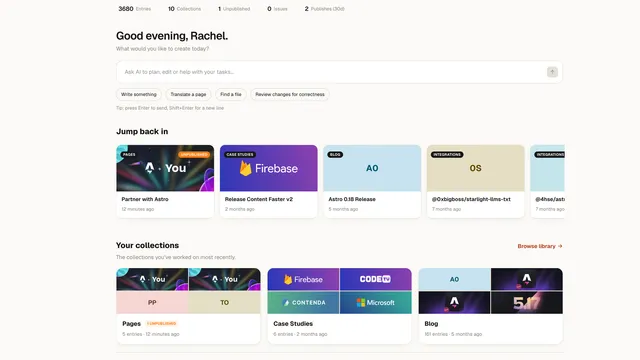Open the Blog collection card
Viewport: 640px width, 360px height.
[491, 306]
